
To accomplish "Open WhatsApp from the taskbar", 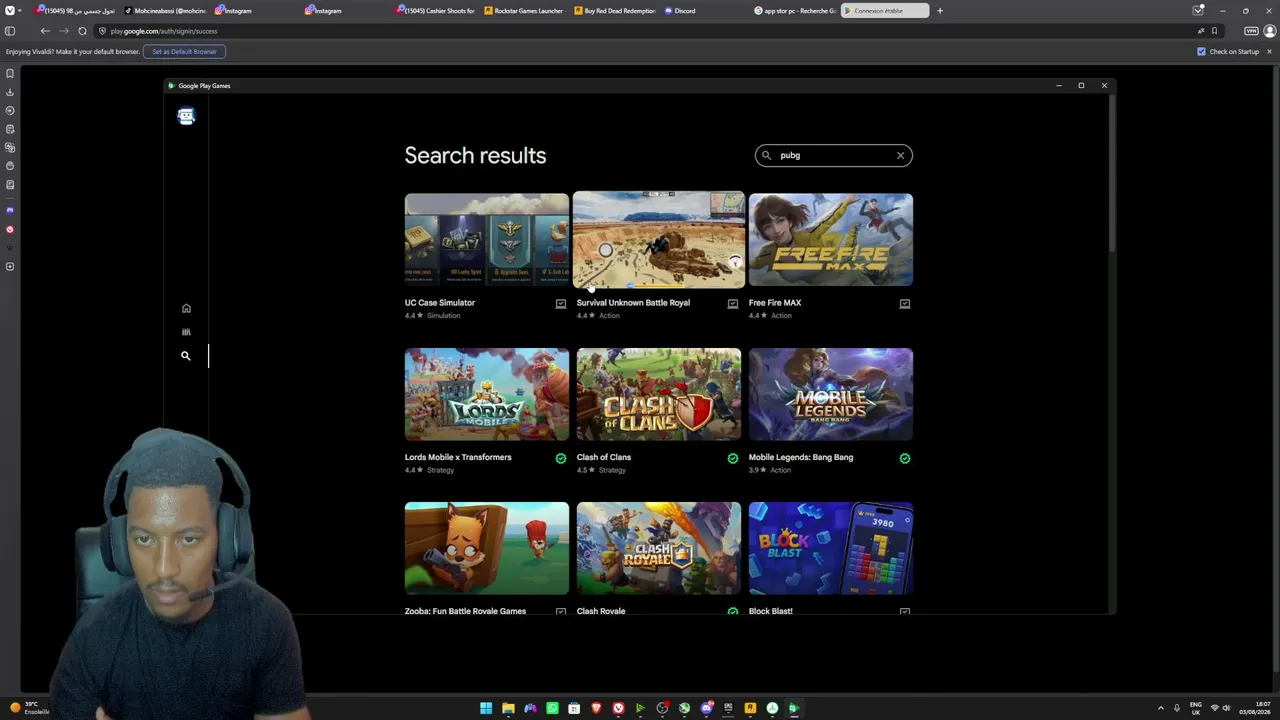I will coord(552,708).
